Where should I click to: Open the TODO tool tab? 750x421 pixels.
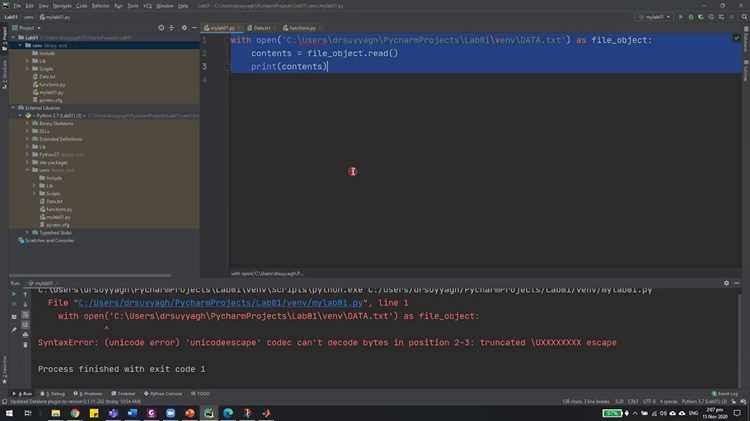[x=200, y=394]
